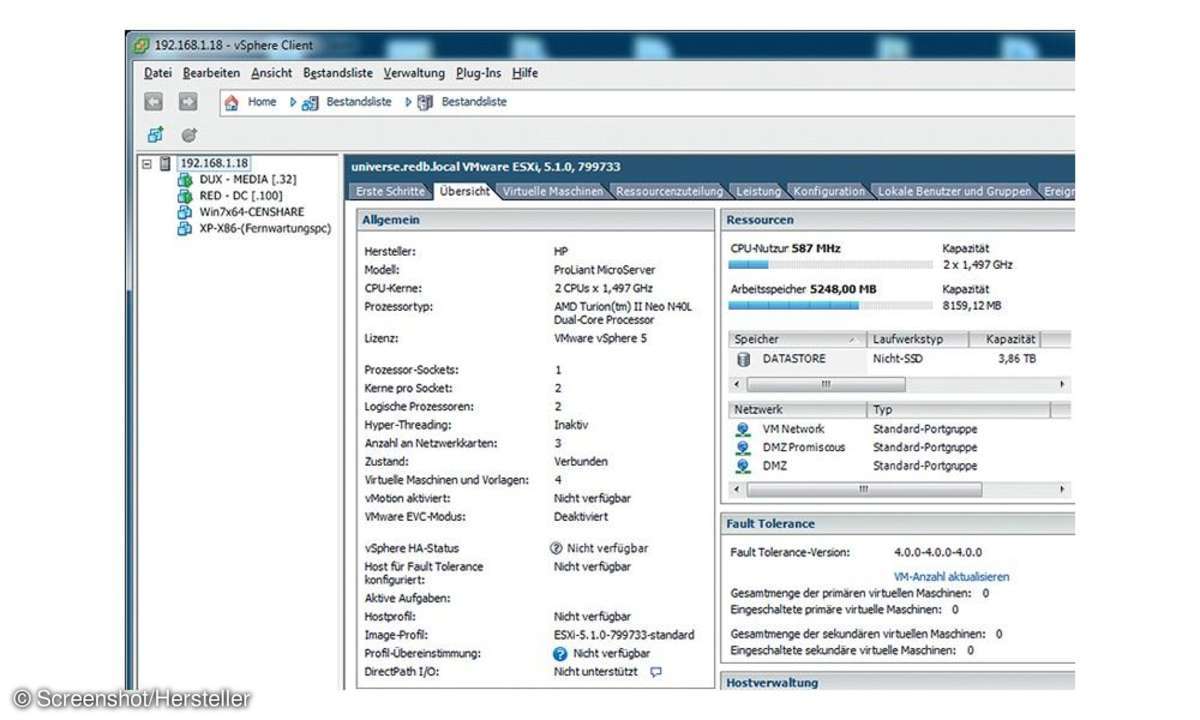
Task: Click the Kapazität column header in Speicher table
Action: tap(1006, 339)
